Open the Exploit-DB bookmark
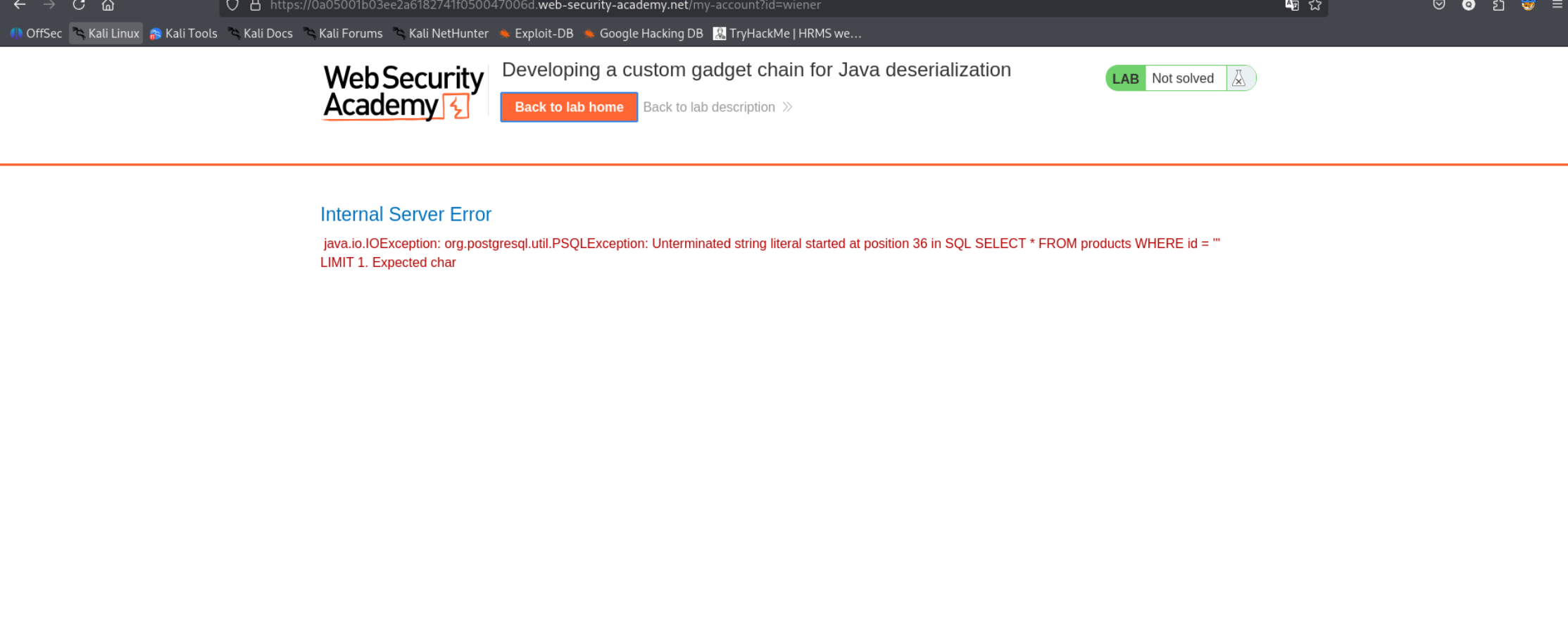Screen dimensions: 1568x641 (537, 33)
